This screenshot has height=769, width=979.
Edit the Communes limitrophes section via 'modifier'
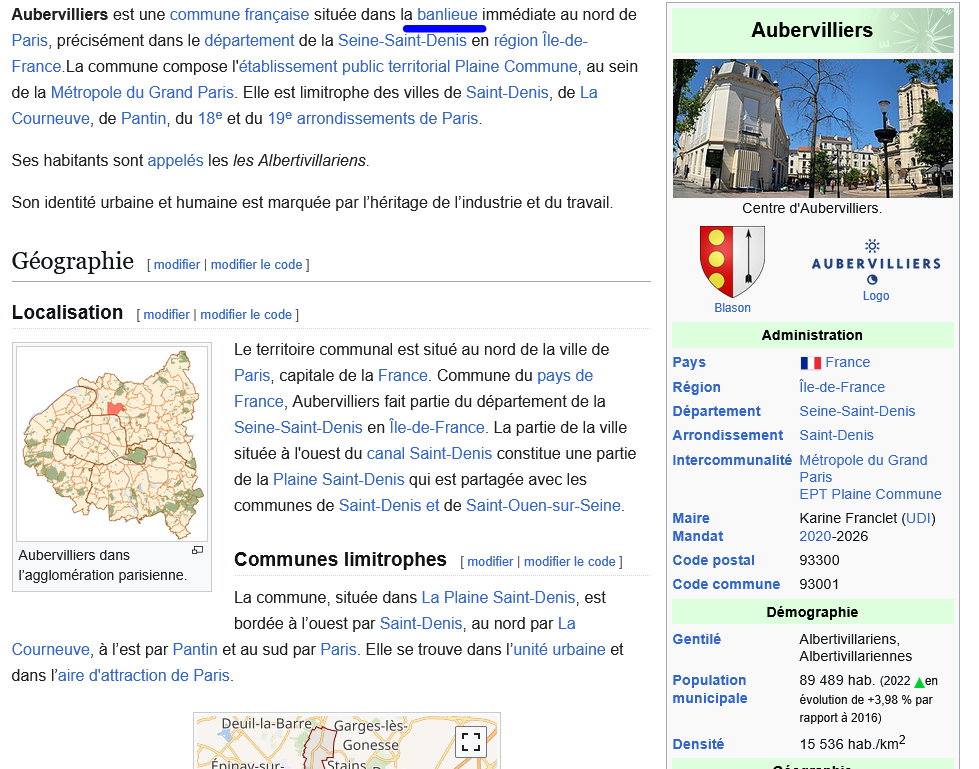pos(490,562)
